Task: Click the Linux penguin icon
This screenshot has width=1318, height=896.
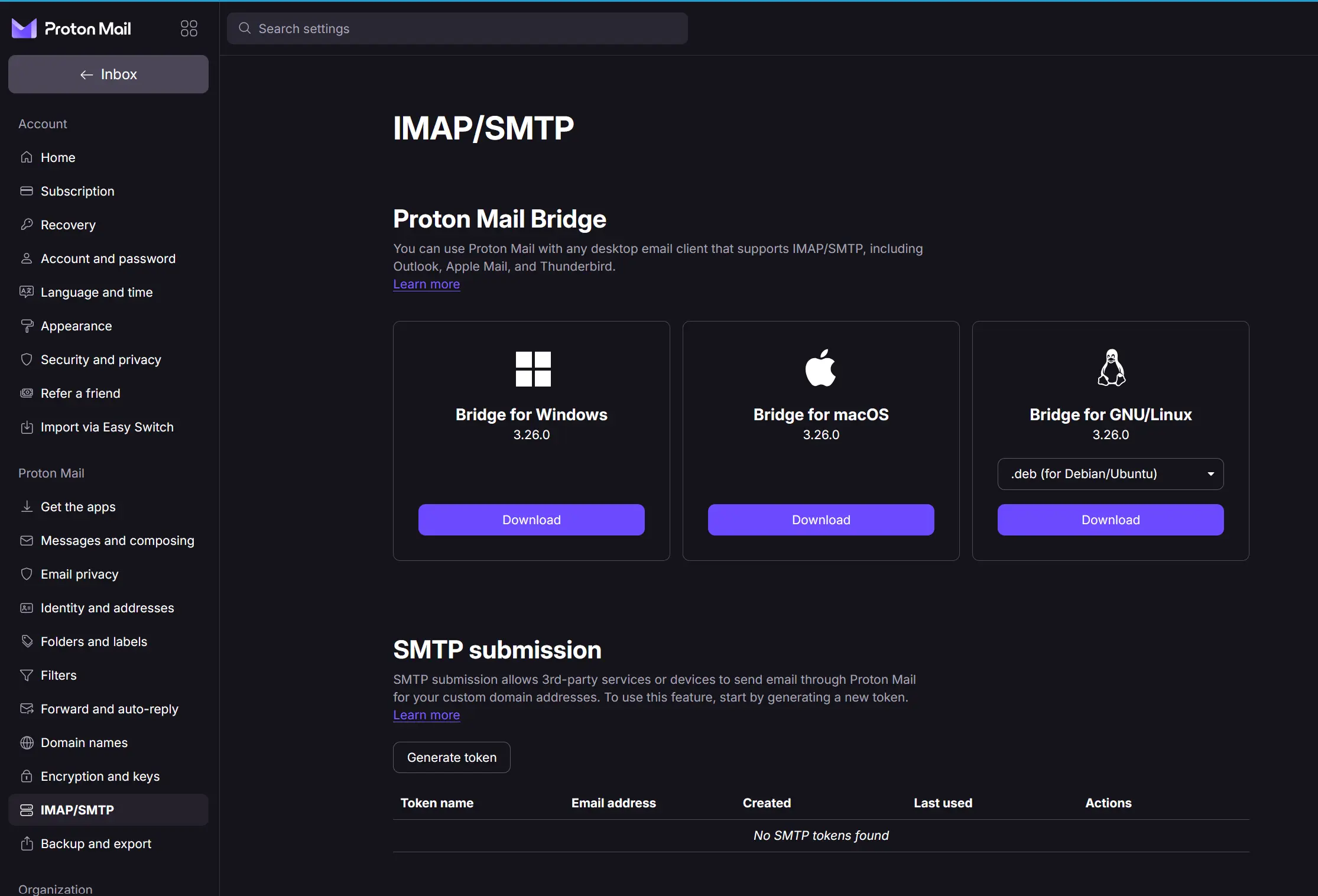Action: pos(1111,368)
